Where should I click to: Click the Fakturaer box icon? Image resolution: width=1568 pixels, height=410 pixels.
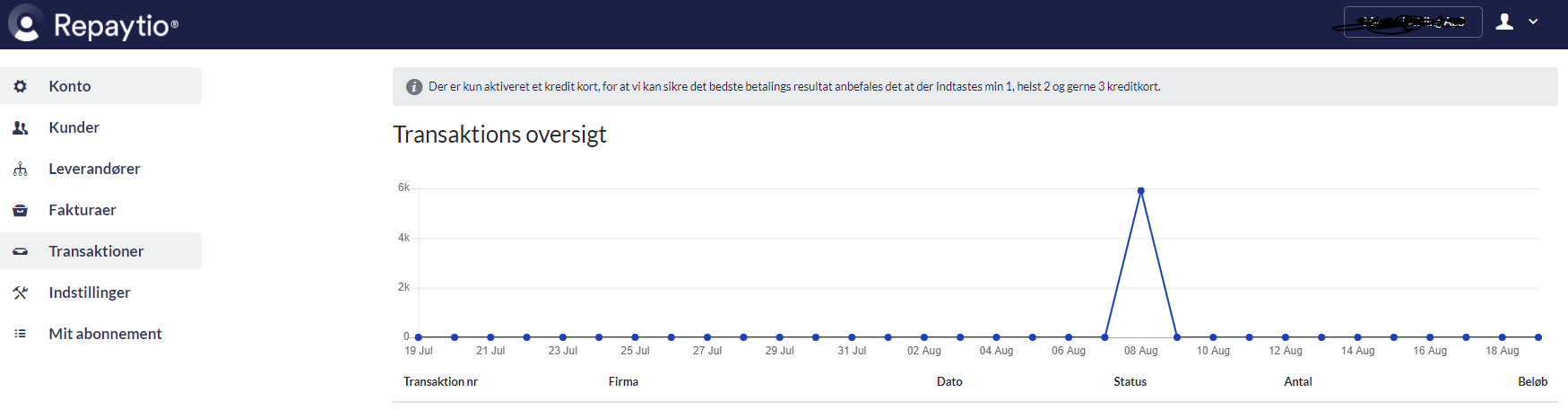(x=20, y=210)
